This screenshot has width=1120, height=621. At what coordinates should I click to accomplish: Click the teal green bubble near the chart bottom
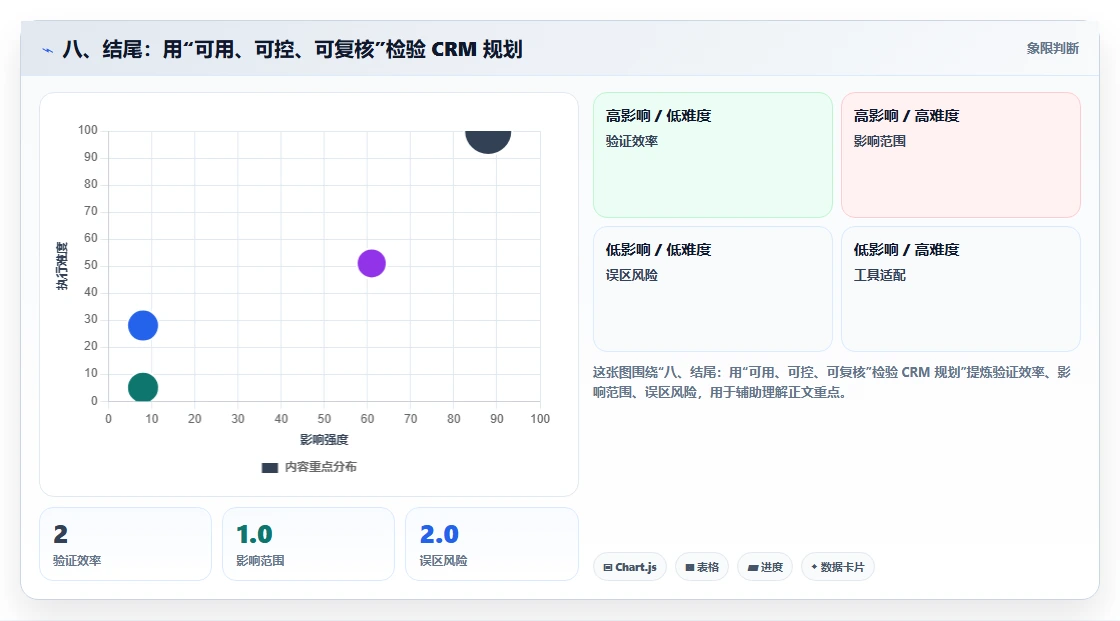pyautogui.click(x=143, y=387)
